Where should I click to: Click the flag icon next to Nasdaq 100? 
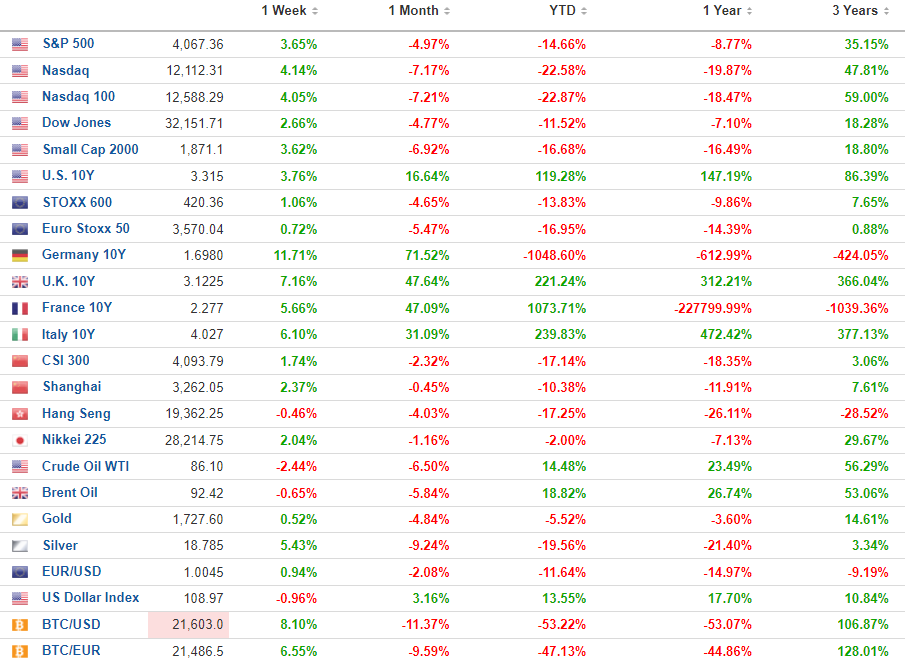pos(20,97)
